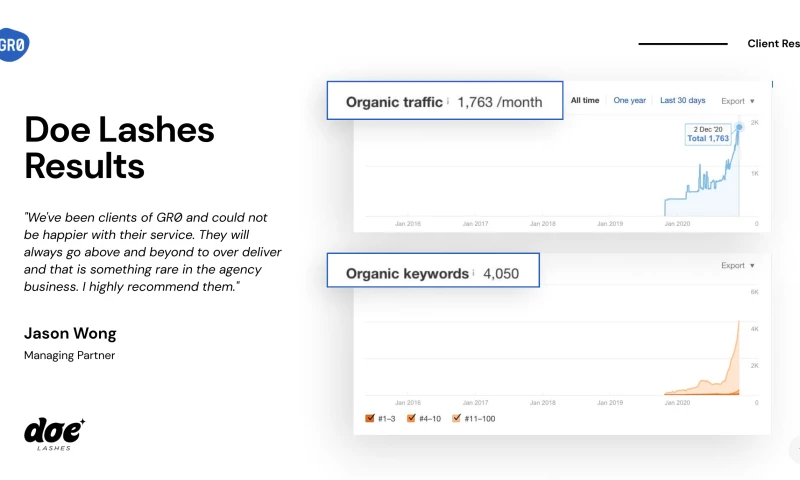The width and height of the screenshot is (800, 480).
Task: Switch to the Last 30 days range
Action: point(682,100)
